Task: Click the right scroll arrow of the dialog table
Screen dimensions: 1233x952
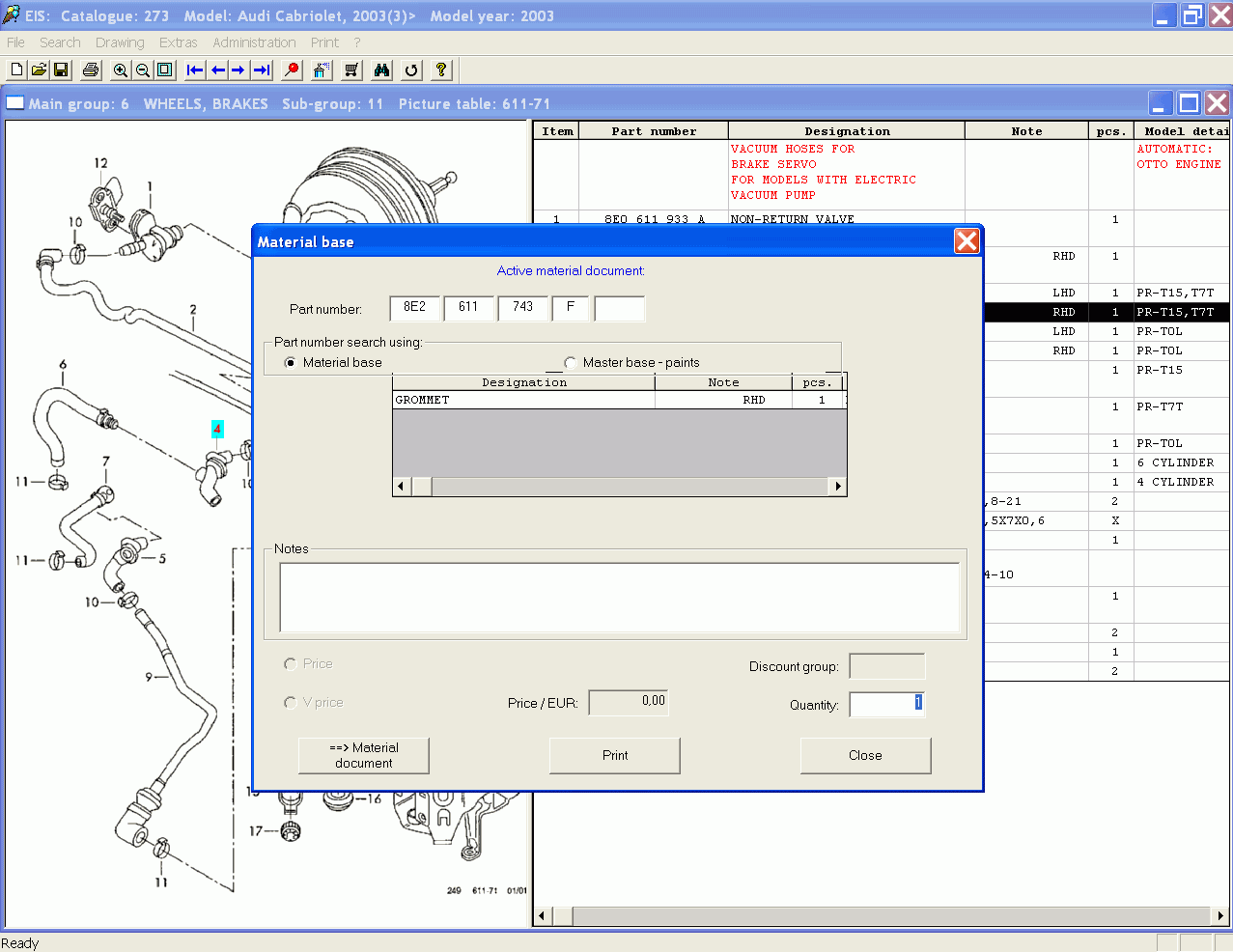Action: [x=837, y=487]
